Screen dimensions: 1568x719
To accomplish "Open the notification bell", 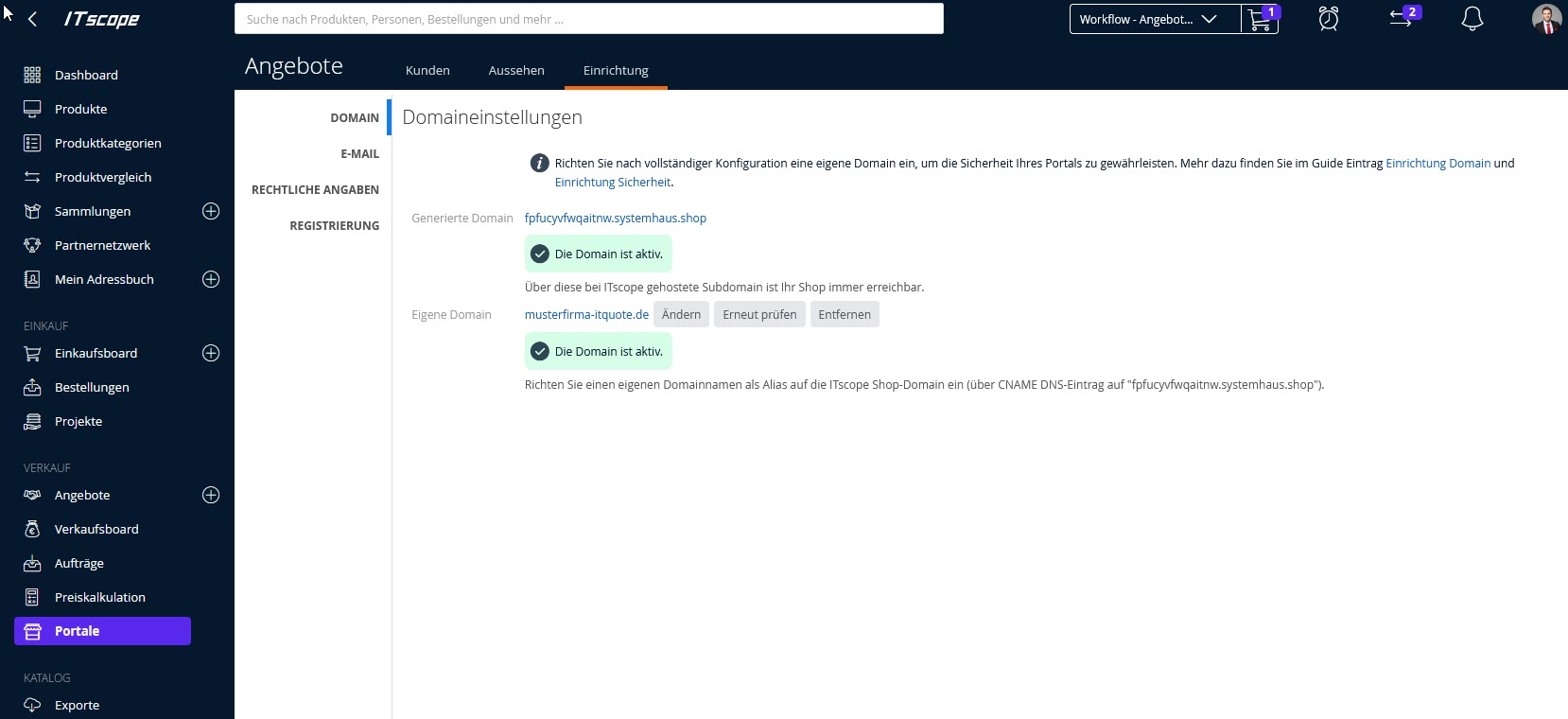I will click(1472, 19).
